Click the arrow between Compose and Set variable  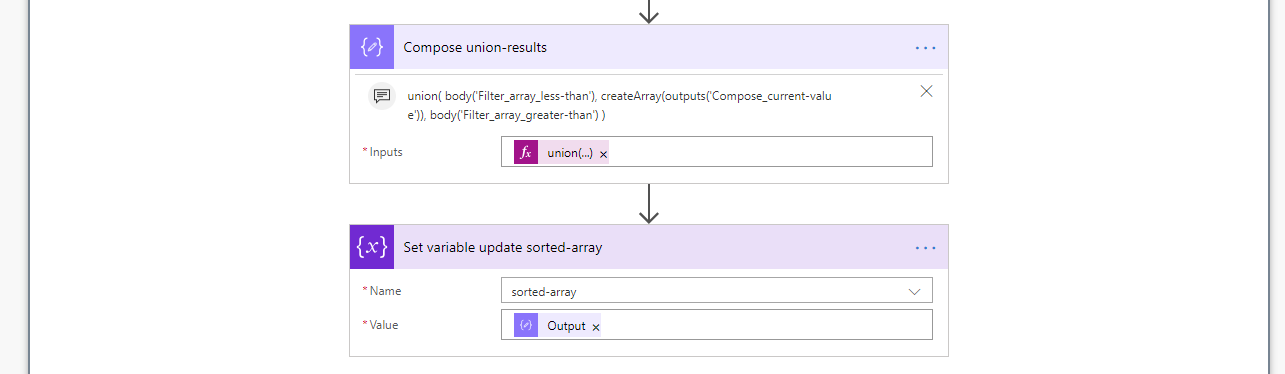650,204
